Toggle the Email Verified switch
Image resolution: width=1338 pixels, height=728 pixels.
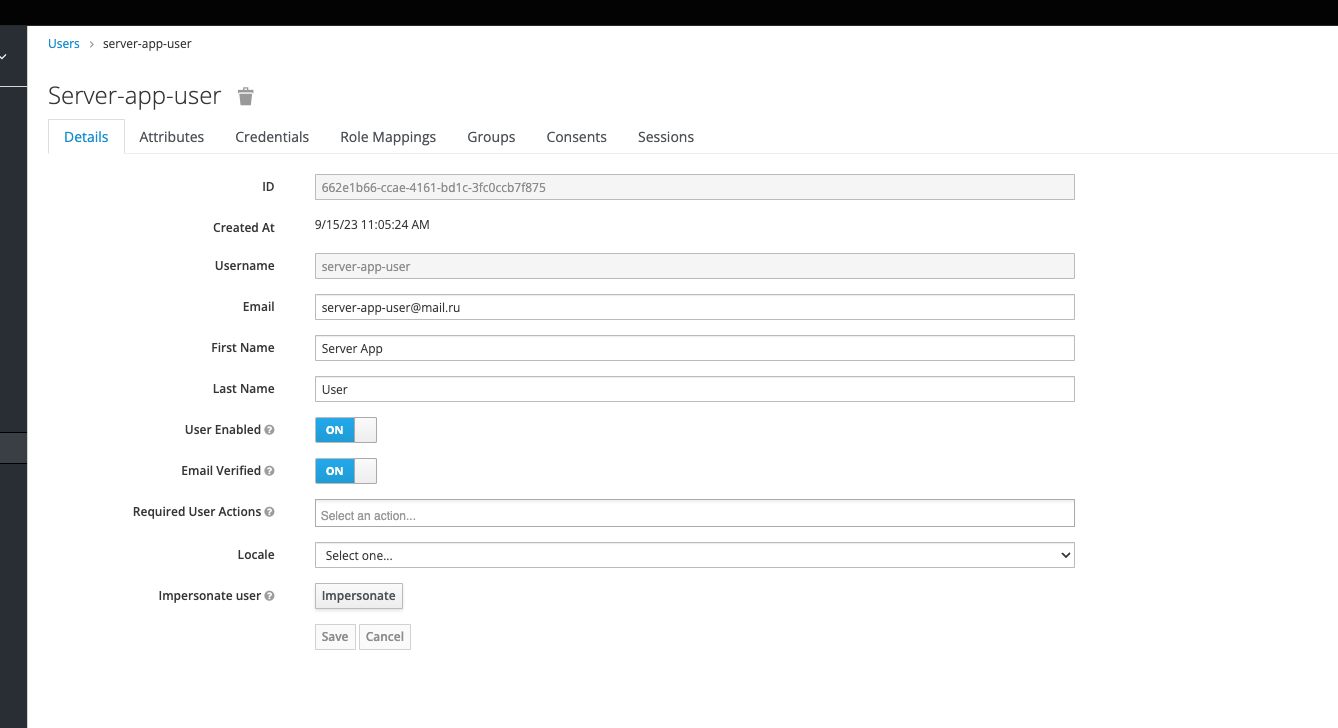[345, 471]
